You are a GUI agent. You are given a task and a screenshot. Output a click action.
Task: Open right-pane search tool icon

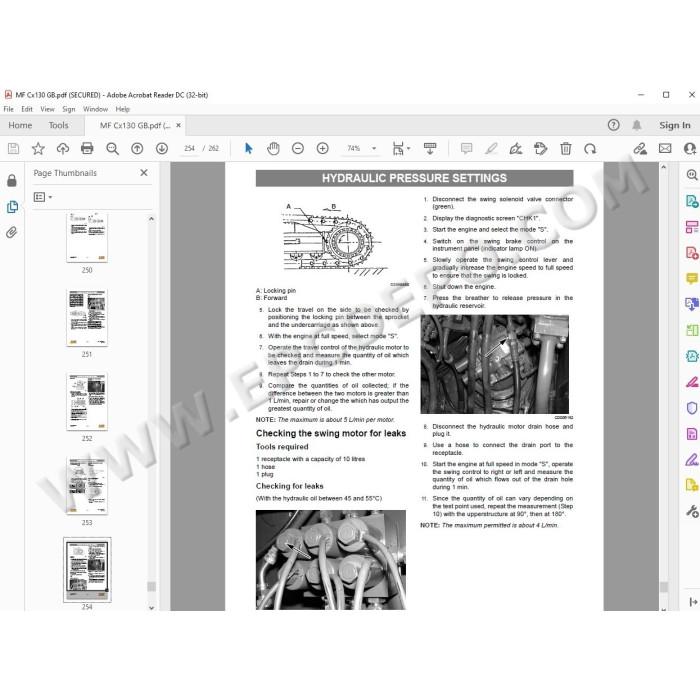[x=692, y=175]
